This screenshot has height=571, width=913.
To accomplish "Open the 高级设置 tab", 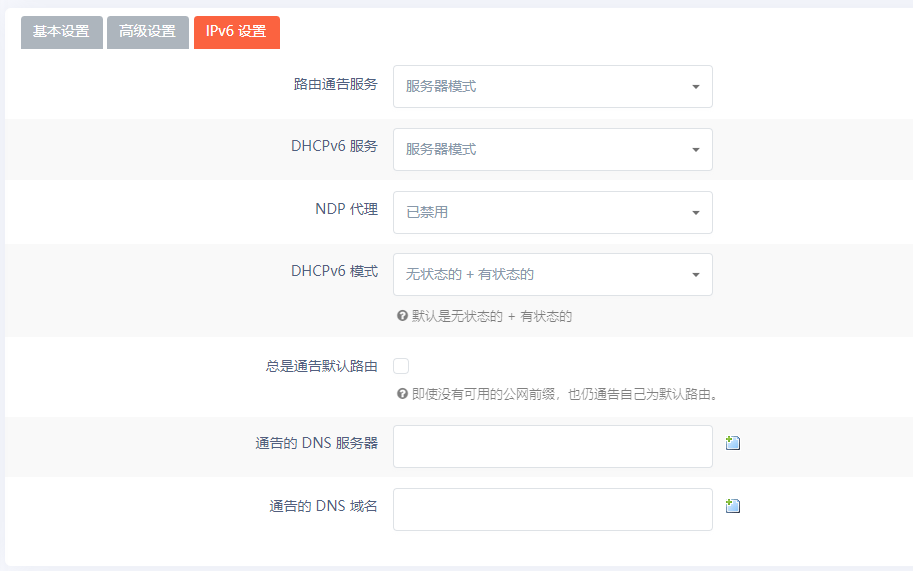I will 147,32.
